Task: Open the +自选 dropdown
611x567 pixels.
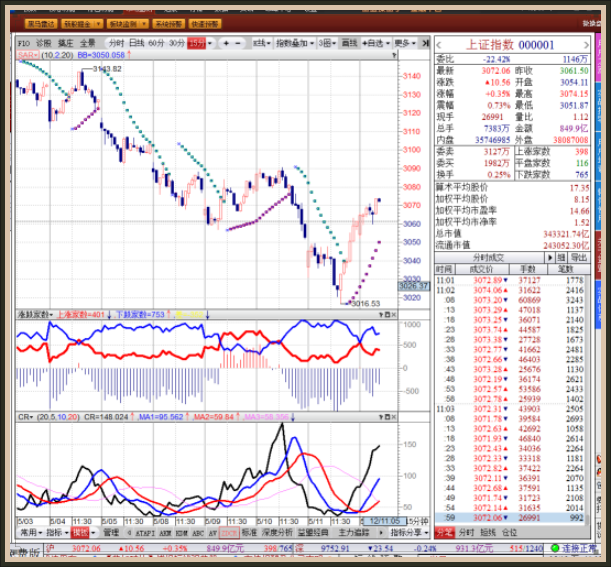Action: 376,43
